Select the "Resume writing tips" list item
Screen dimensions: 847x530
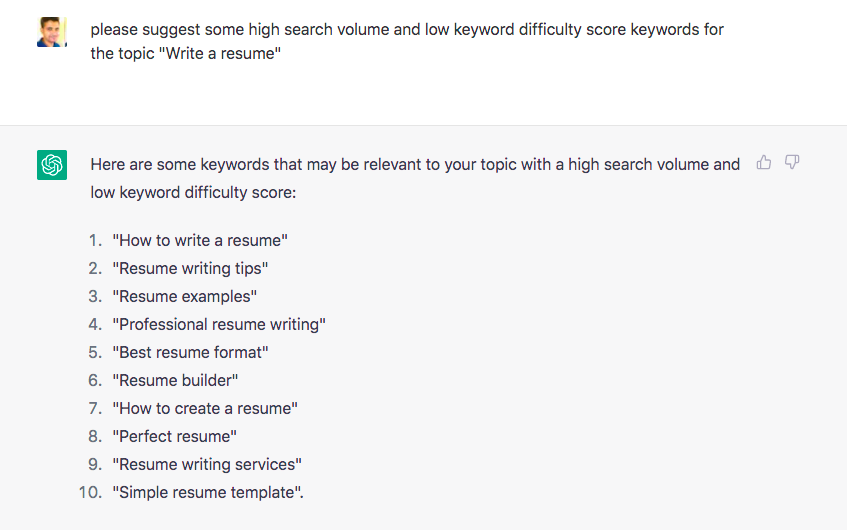190,268
